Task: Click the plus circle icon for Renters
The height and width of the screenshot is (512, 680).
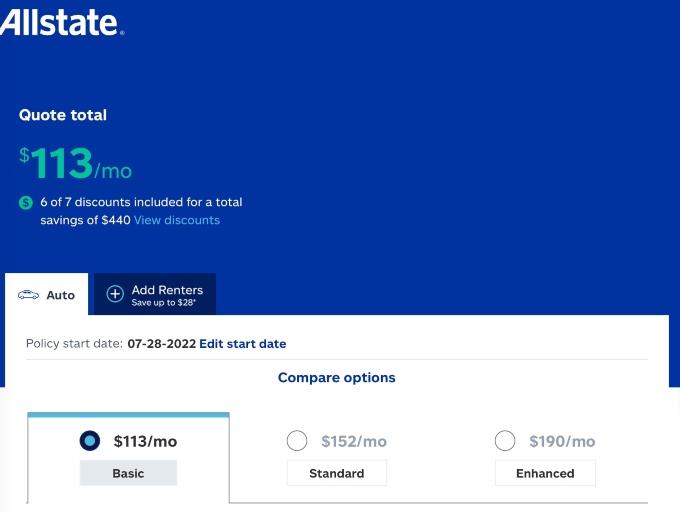Action: [x=115, y=294]
